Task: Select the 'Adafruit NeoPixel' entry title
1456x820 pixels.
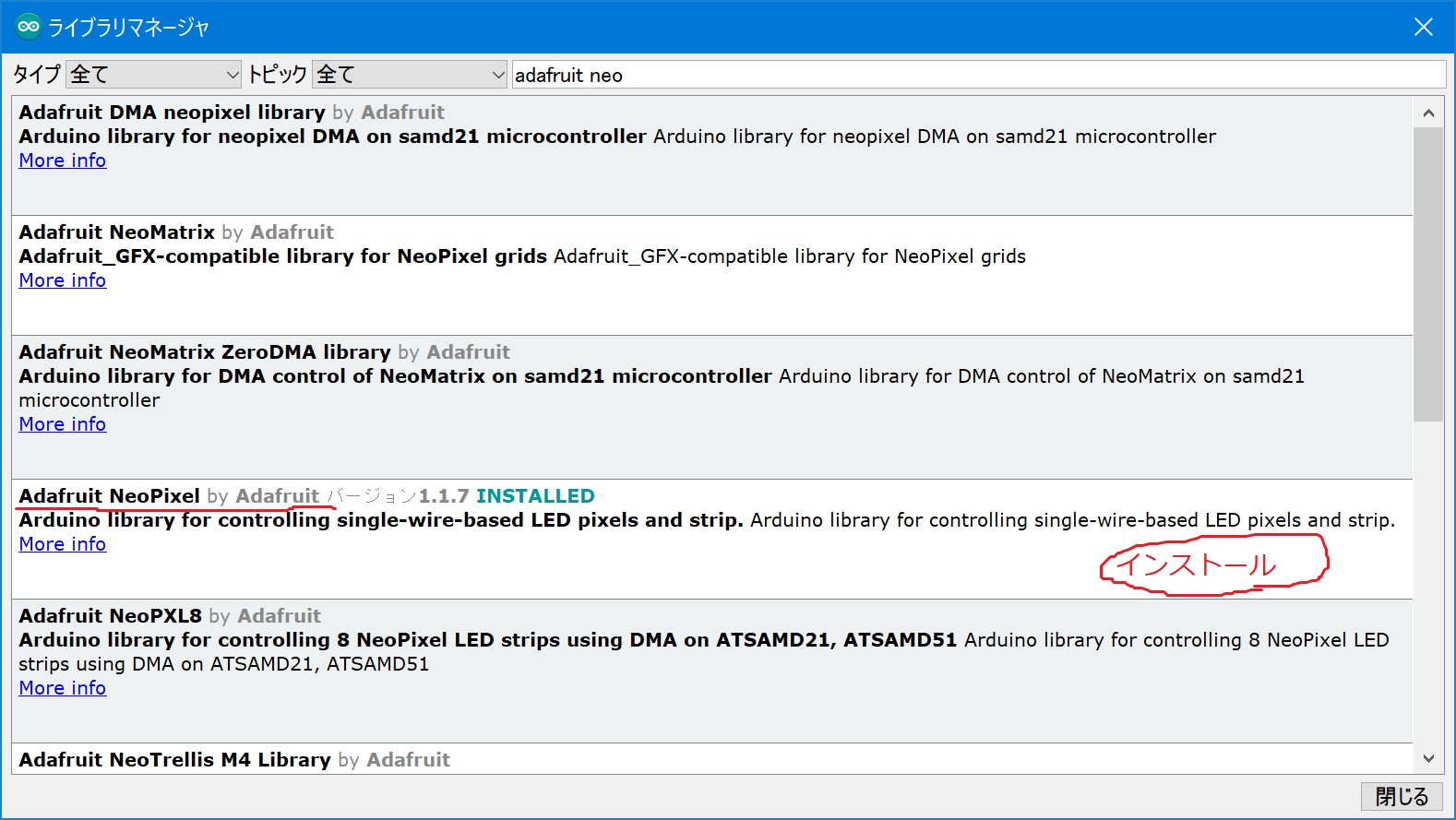Action: (x=110, y=496)
